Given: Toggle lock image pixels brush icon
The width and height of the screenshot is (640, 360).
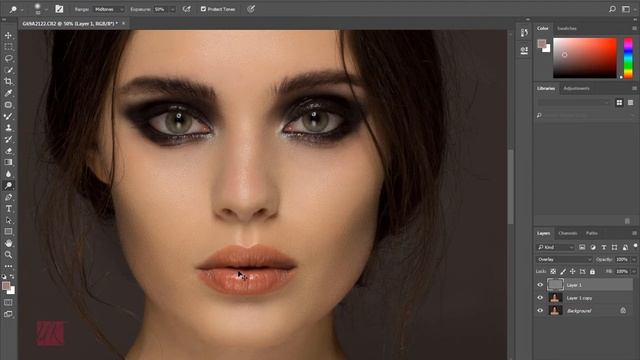Looking at the screenshot, I should click(x=563, y=271).
